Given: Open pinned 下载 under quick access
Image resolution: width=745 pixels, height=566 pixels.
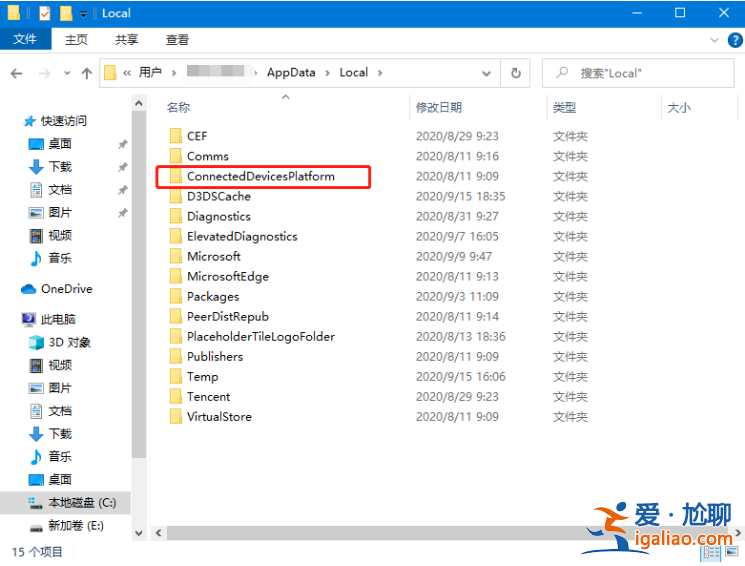Looking at the screenshot, I should (60, 167).
